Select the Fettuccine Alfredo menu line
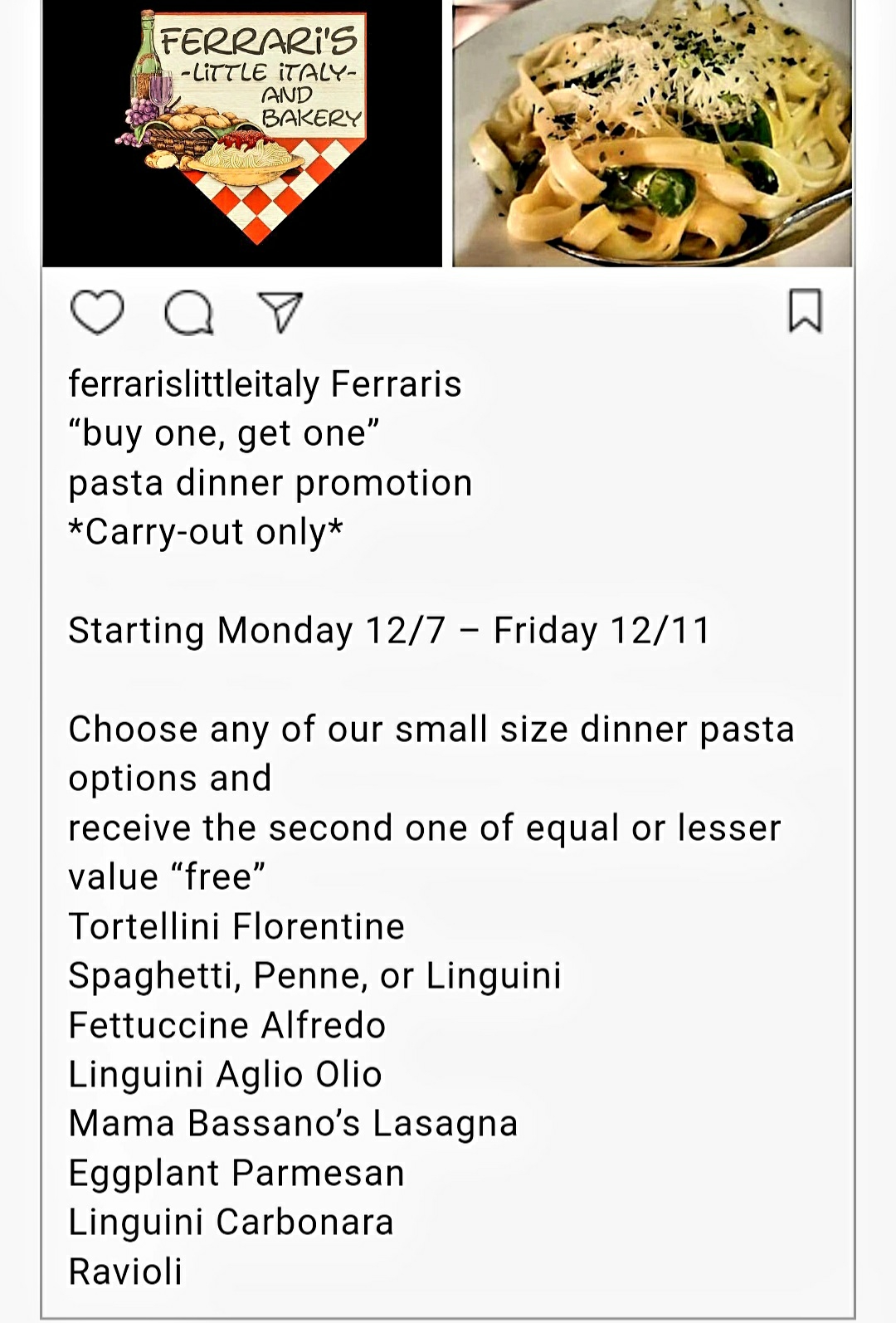 pyautogui.click(x=227, y=1025)
